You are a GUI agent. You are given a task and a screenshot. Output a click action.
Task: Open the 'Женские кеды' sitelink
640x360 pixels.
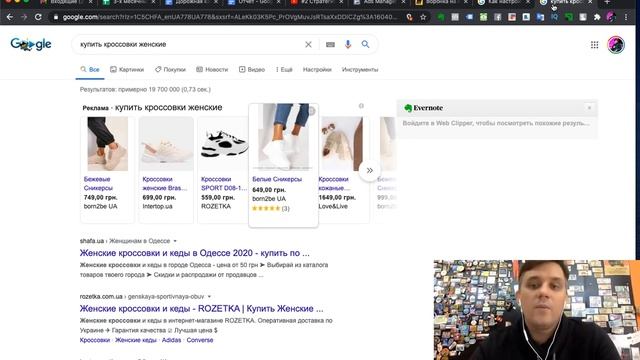coord(136,340)
